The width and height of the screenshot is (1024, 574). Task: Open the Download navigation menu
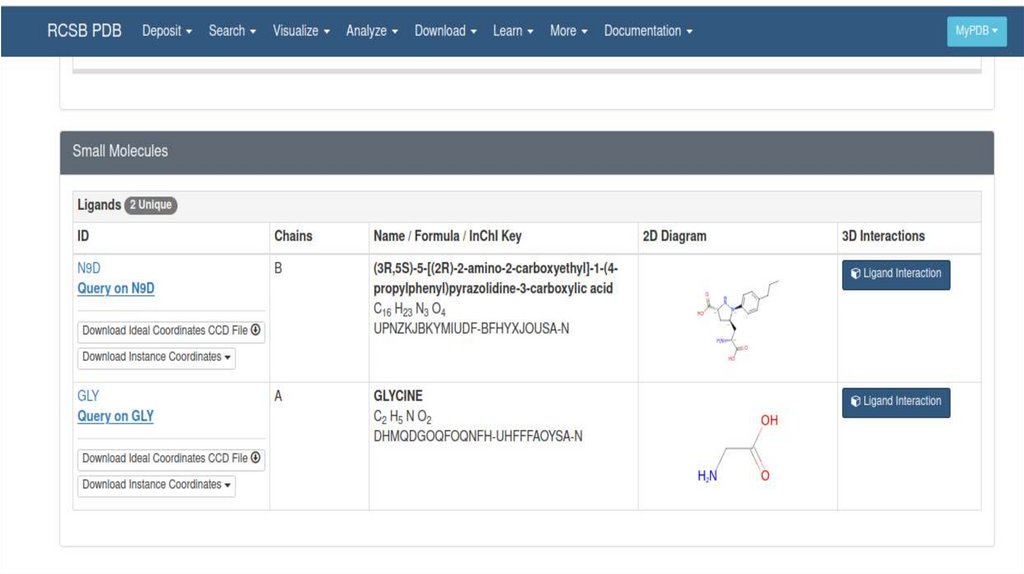click(445, 31)
